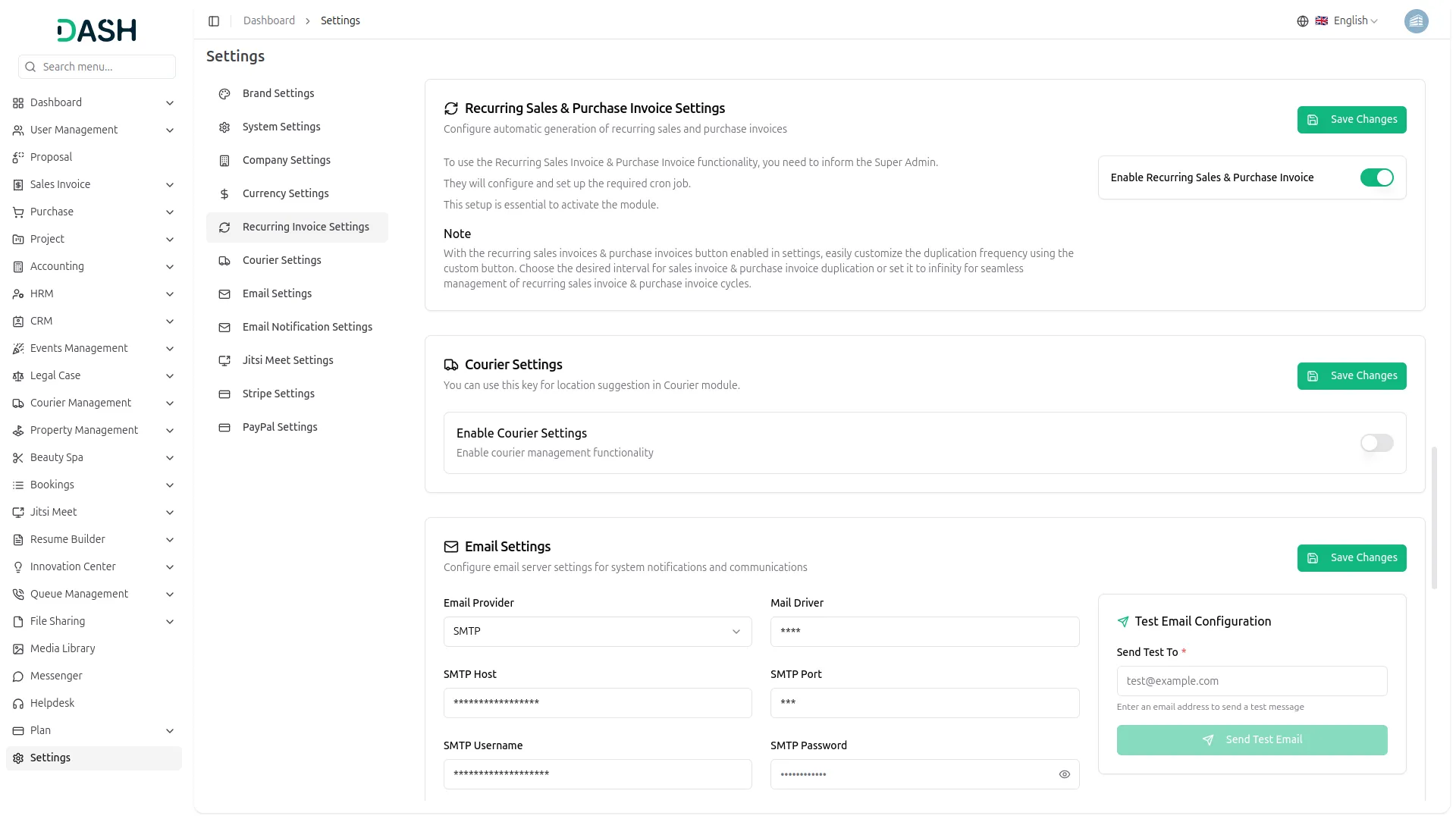Open the Recurring Invoice Settings section
This screenshot has height=819, width=1456.
coord(305,227)
